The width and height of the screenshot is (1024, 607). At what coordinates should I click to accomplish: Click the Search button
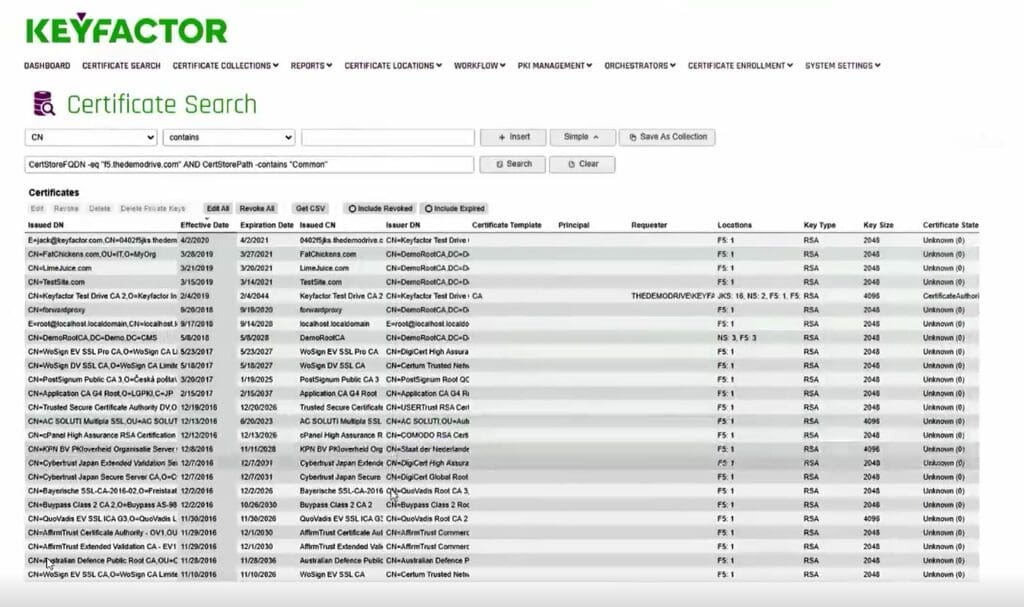tap(513, 164)
